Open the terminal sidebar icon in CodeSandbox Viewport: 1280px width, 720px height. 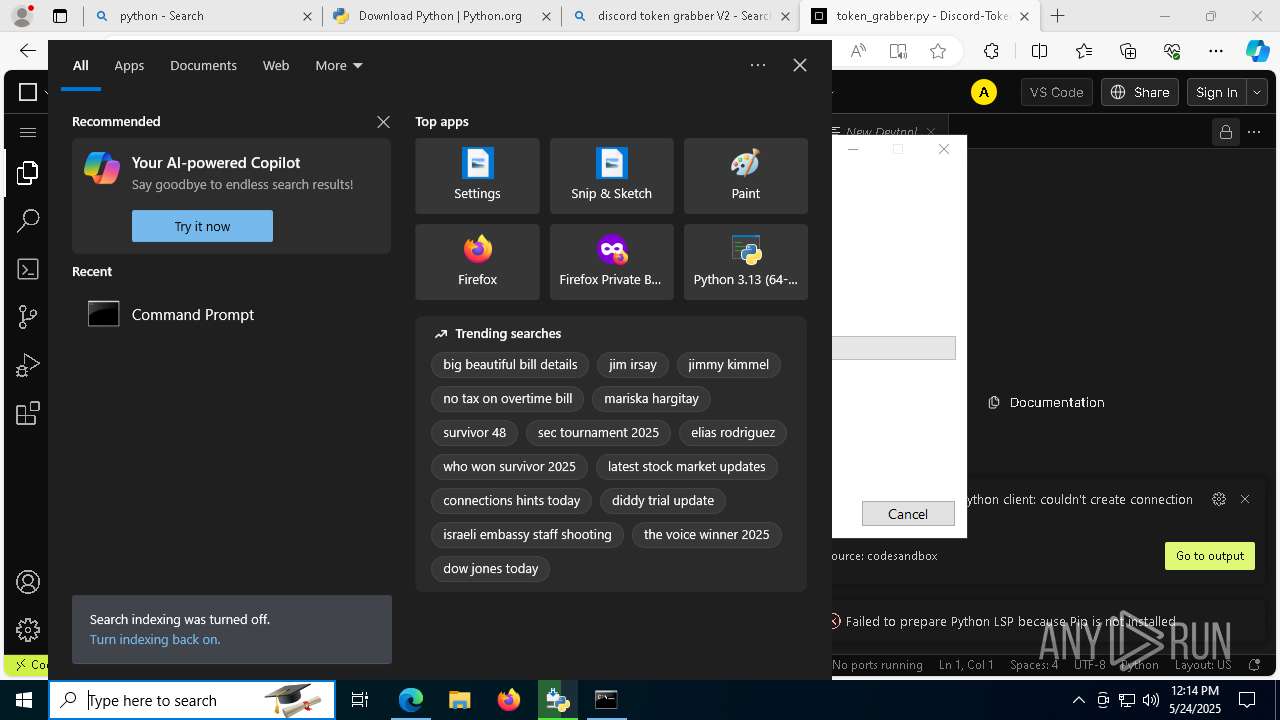tap(28, 269)
